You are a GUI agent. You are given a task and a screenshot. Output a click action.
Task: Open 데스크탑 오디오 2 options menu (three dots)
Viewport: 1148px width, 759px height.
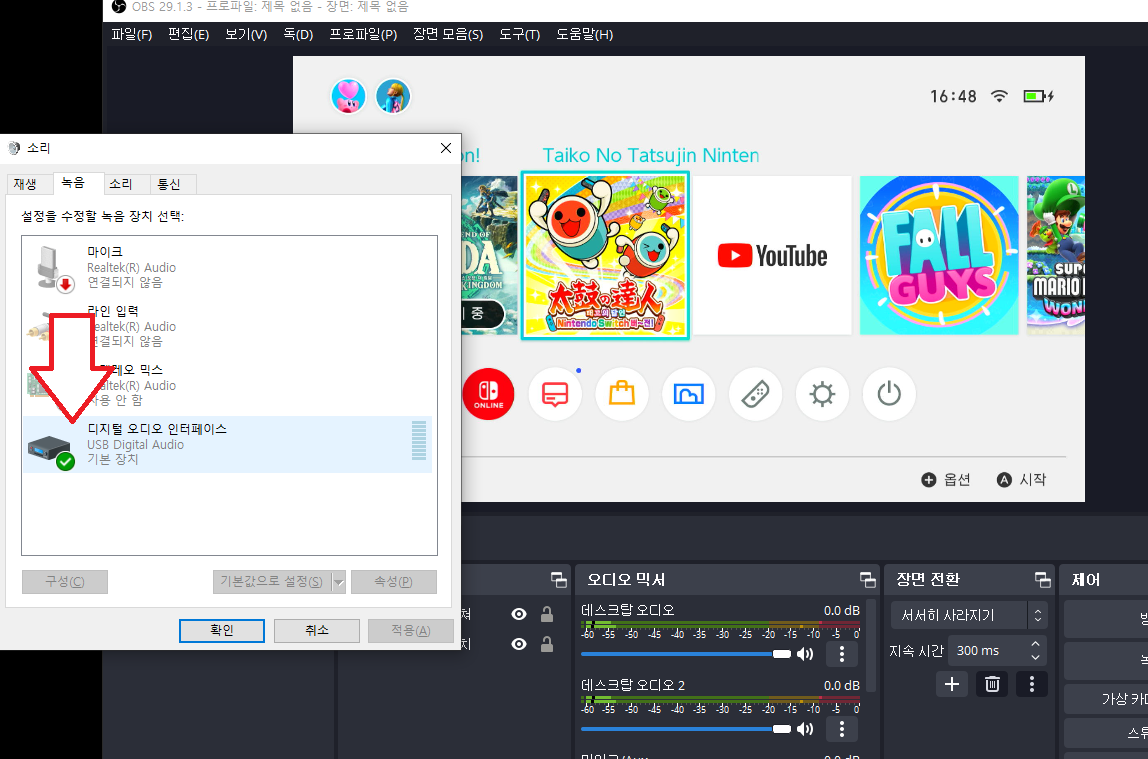tap(842, 728)
